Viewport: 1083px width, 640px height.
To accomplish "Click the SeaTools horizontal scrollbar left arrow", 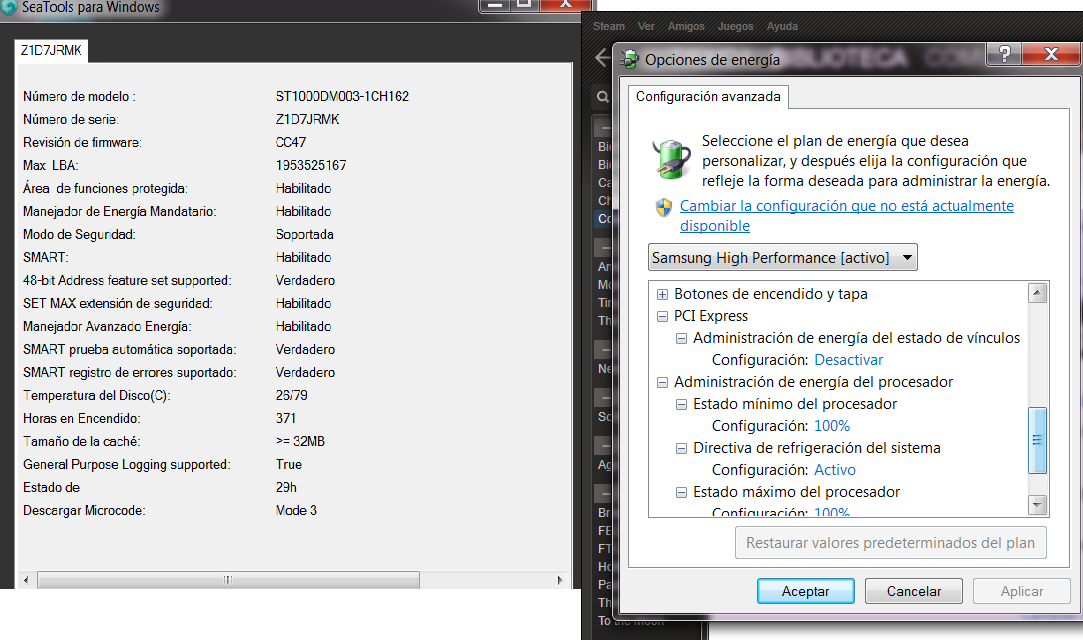I will (x=26, y=580).
